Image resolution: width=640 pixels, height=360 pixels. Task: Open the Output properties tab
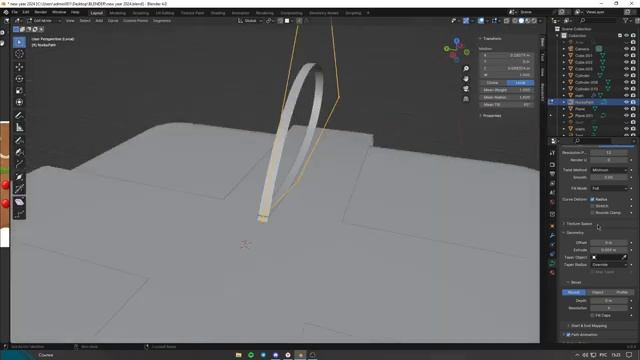[x=552, y=174]
